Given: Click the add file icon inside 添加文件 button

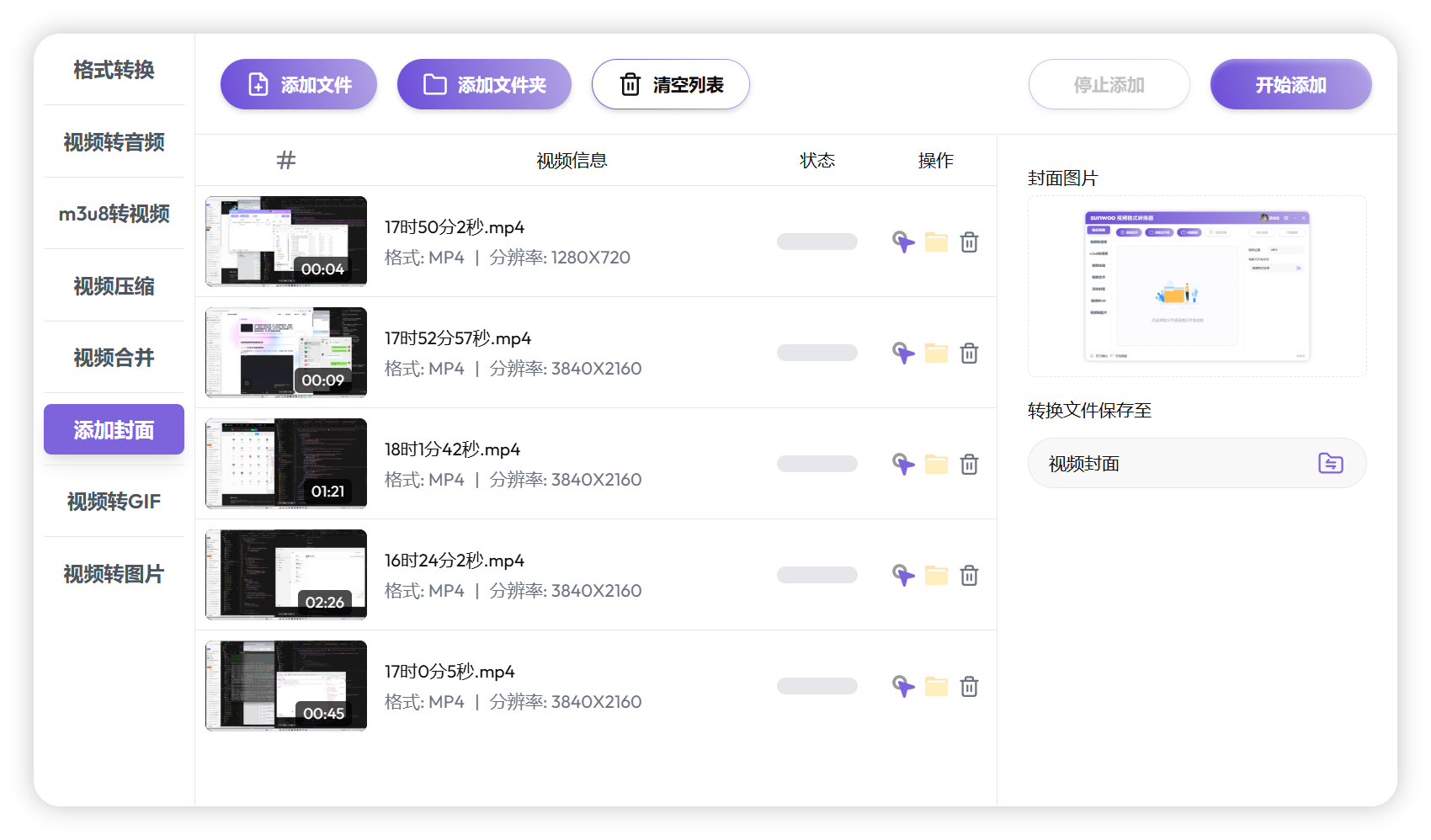Looking at the screenshot, I should coord(256,83).
